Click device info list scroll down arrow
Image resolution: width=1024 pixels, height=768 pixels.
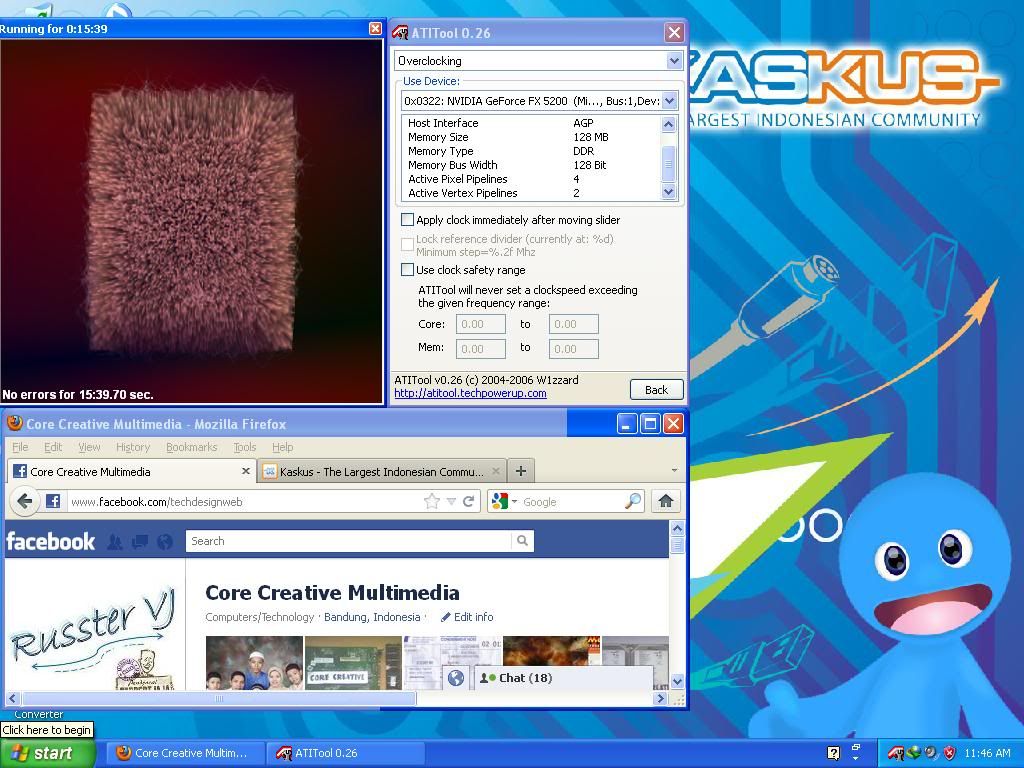(x=668, y=191)
